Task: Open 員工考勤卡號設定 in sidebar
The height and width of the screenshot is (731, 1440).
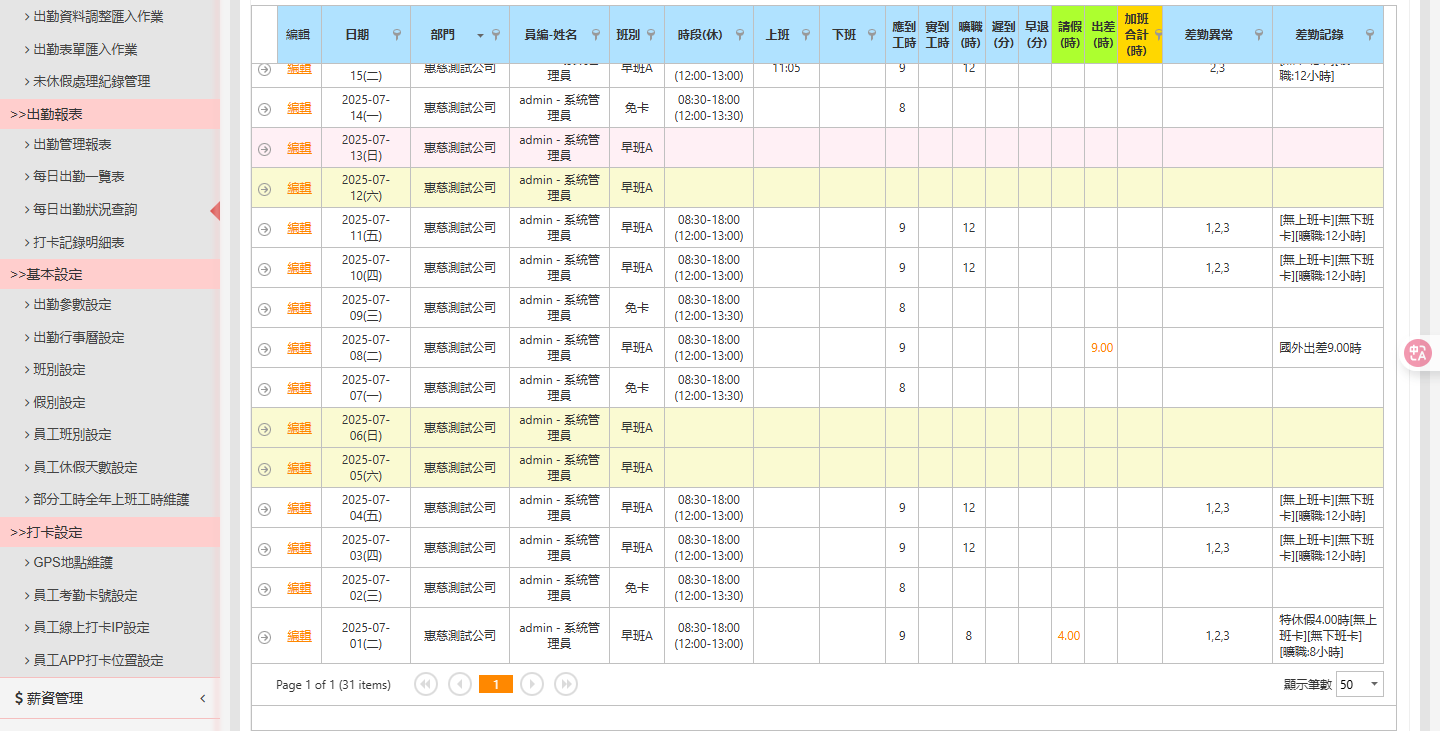Action: pos(85,595)
